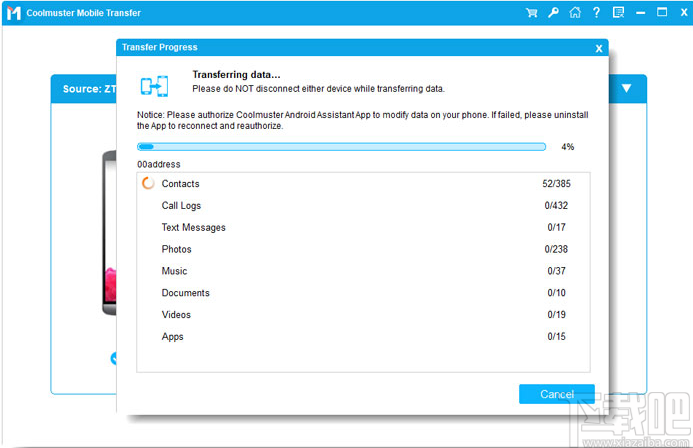The height and width of the screenshot is (448, 693).
Task: Select the Text Messages row
Action: pyautogui.click(x=362, y=228)
